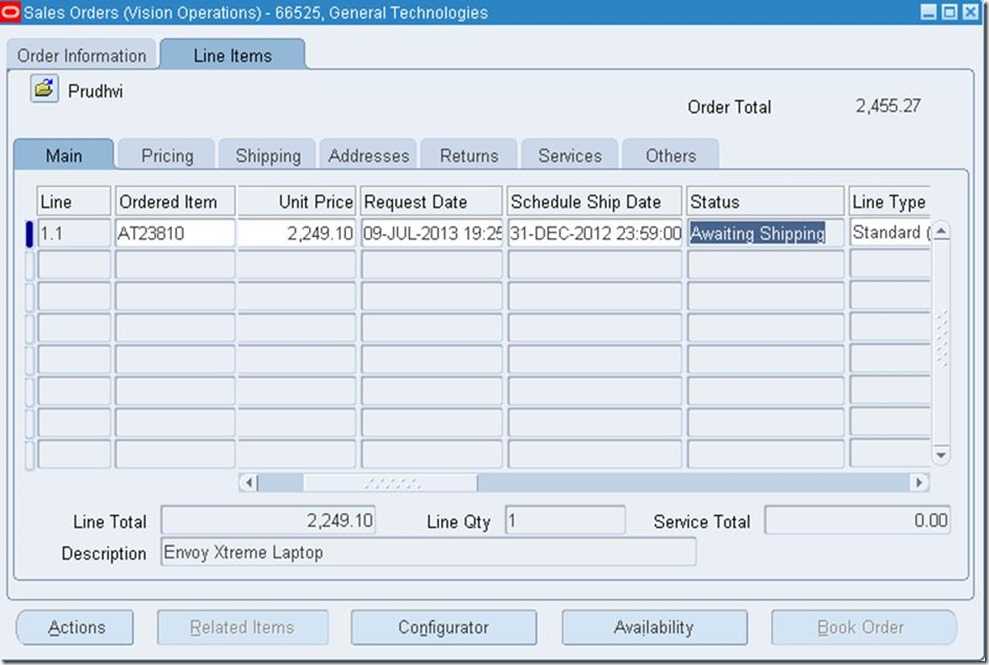This screenshot has width=989, height=665.
Task: Close the Sales Orders window
Action: [x=970, y=12]
